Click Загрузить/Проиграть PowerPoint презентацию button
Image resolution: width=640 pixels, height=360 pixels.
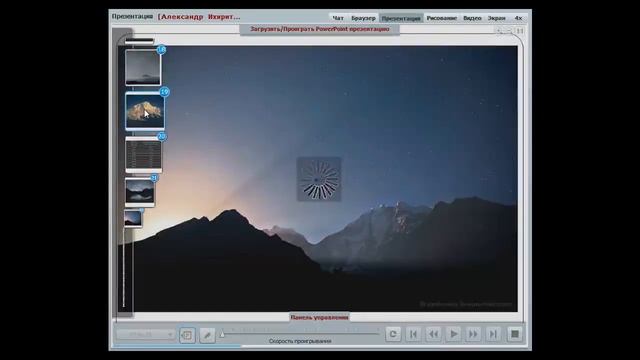tap(320, 29)
